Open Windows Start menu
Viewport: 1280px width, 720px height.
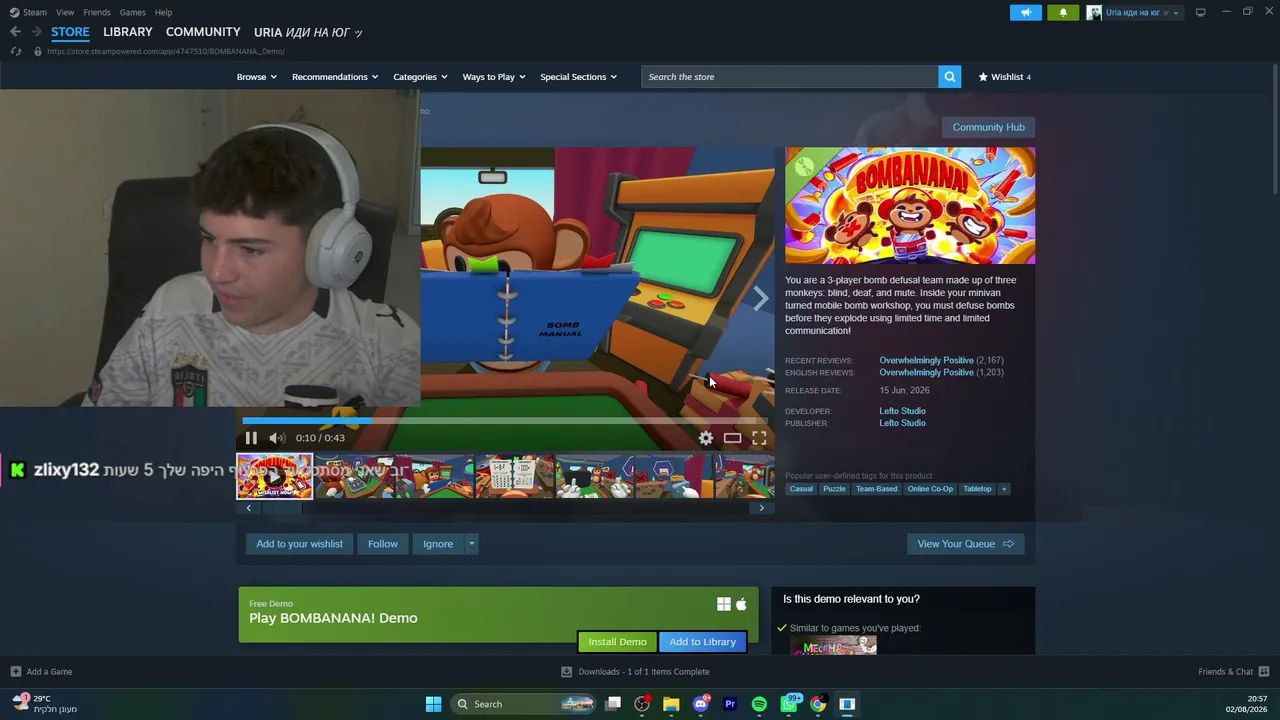click(x=433, y=704)
